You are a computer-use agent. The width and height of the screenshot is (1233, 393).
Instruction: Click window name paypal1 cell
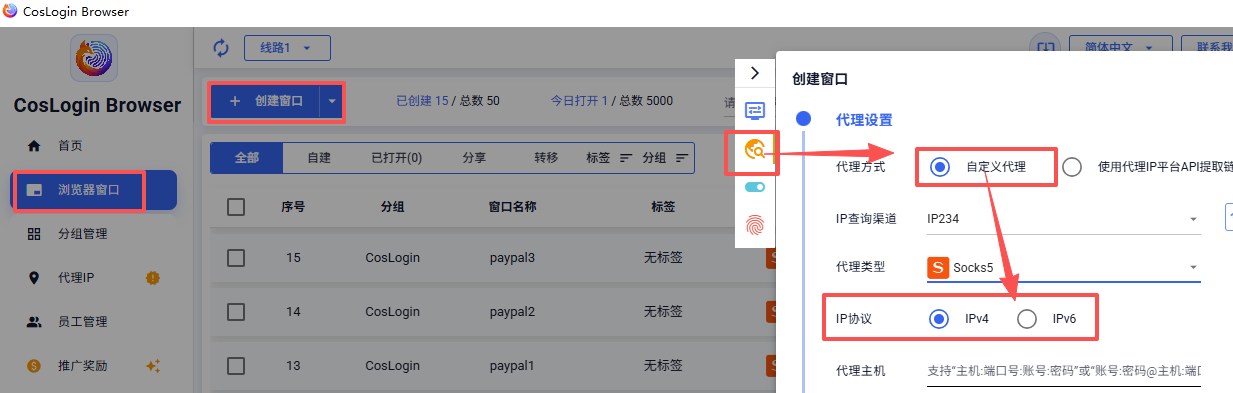point(512,365)
